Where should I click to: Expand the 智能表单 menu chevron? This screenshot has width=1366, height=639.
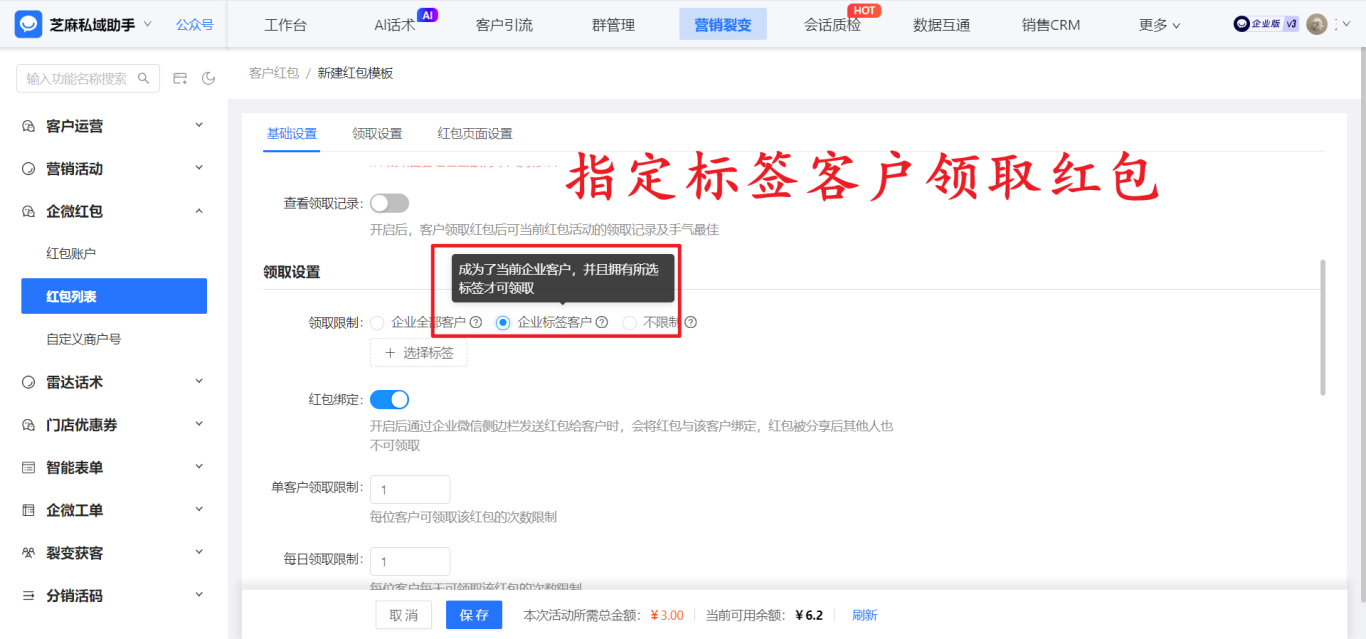[199, 466]
